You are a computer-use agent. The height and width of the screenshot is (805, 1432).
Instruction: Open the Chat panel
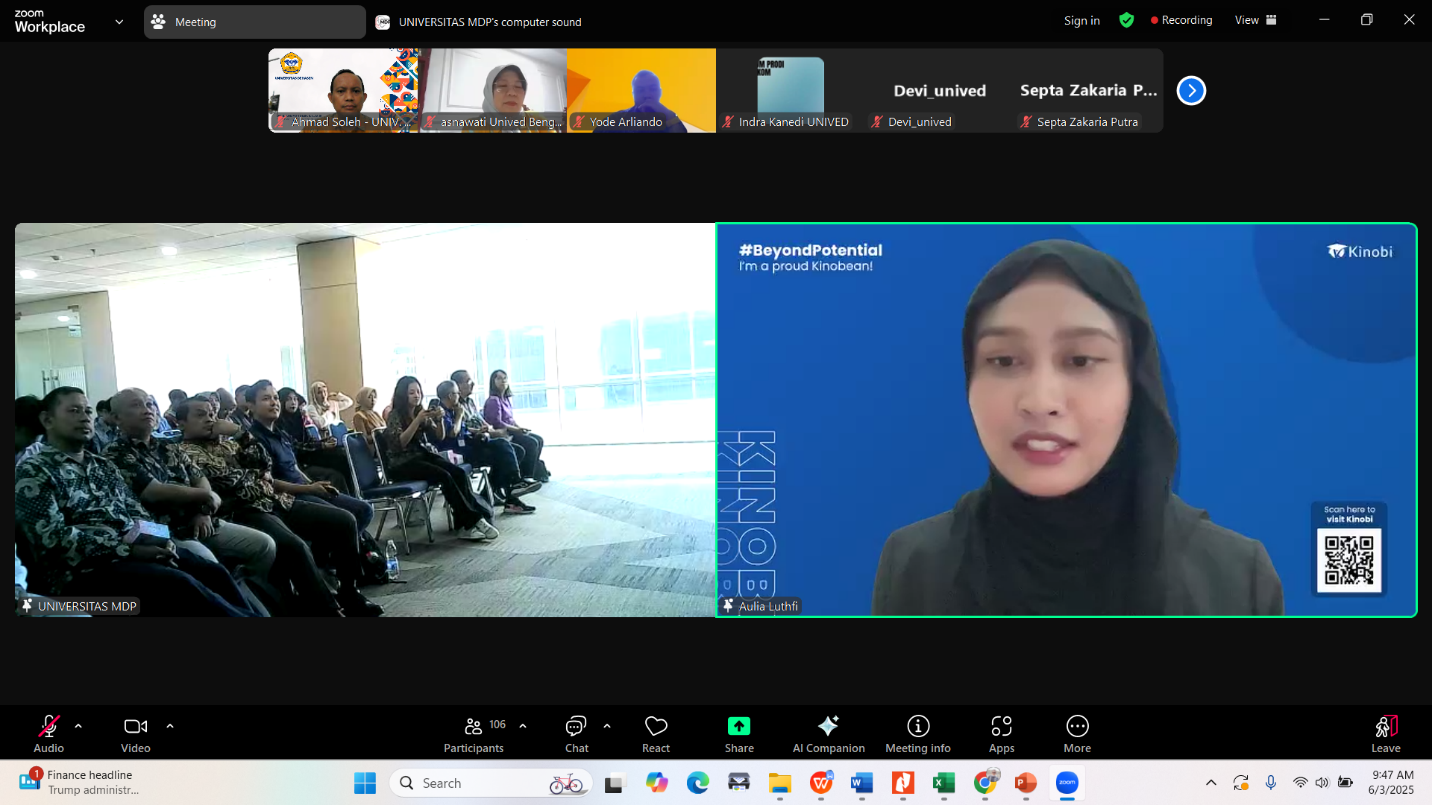click(577, 734)
